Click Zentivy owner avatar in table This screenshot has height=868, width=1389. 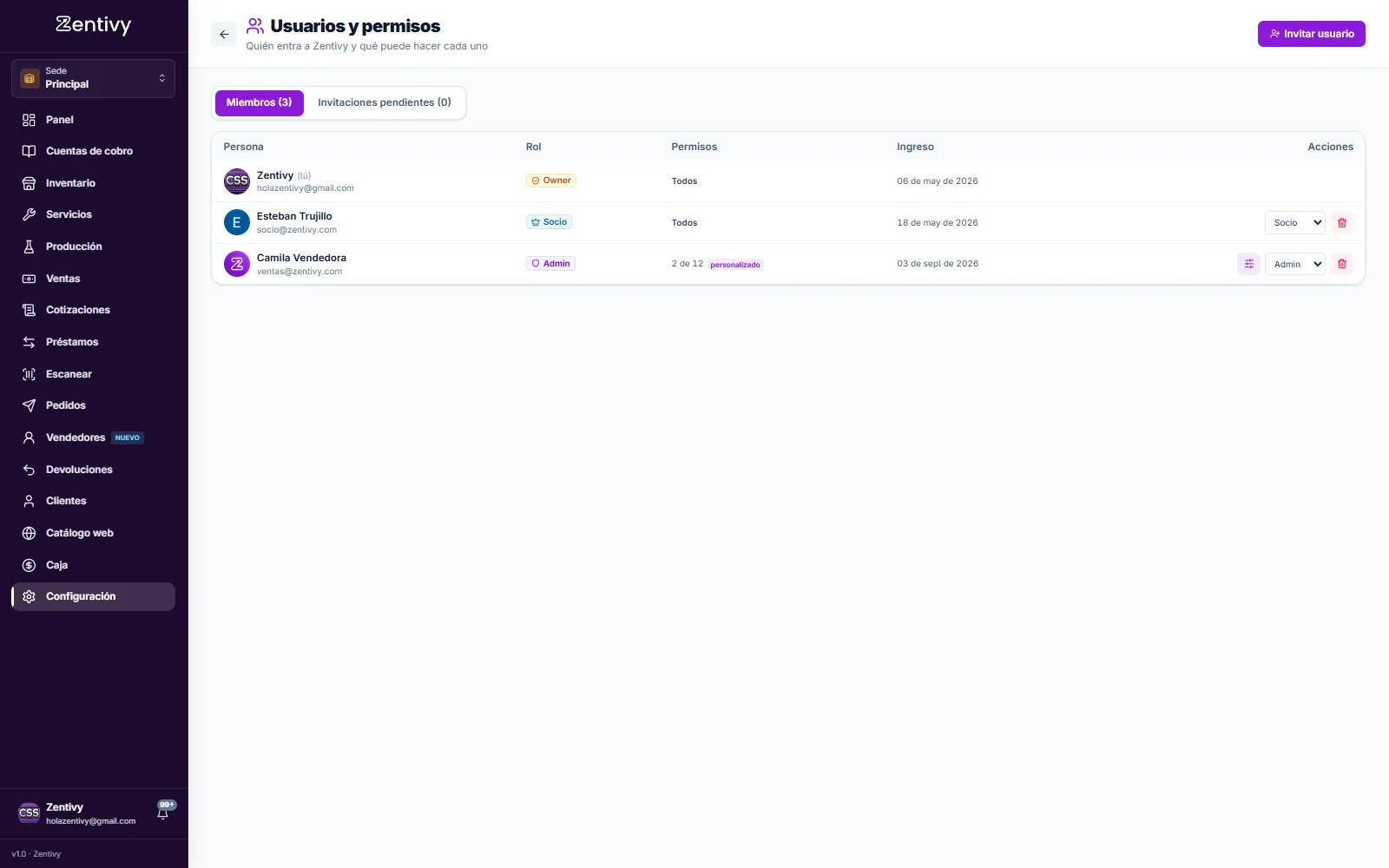click(237, 181)
